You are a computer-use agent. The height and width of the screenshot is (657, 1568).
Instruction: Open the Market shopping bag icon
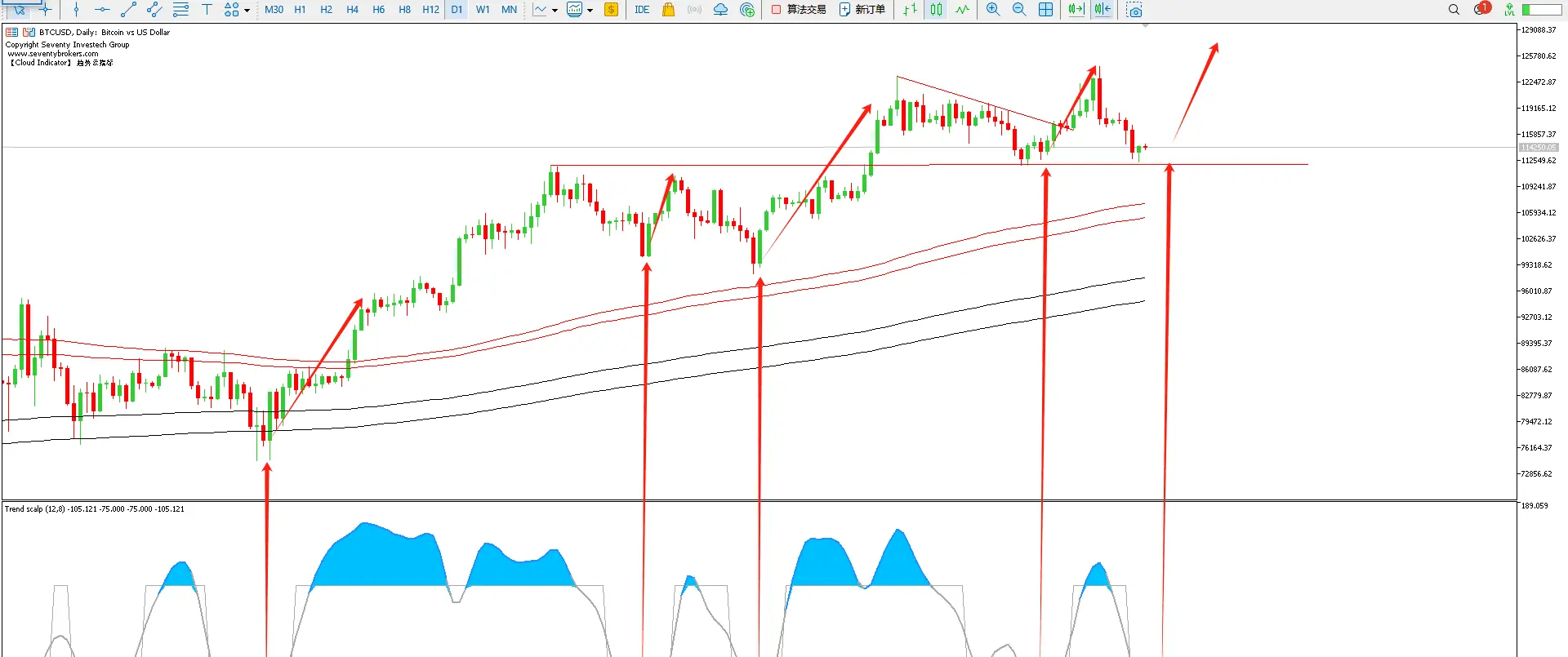click(668, 10)
